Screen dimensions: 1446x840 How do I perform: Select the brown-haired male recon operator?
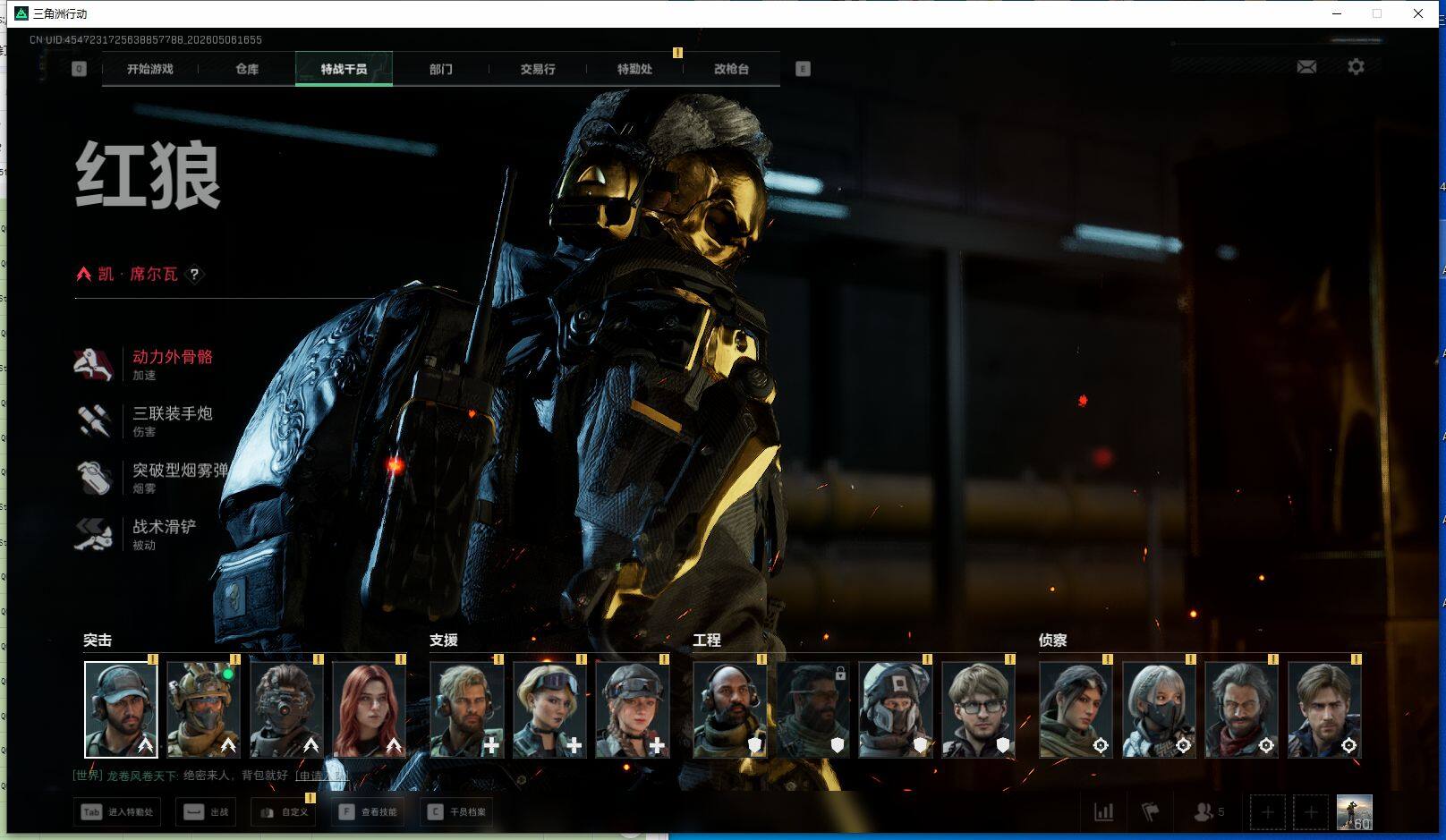click(x=1324, y=709)
